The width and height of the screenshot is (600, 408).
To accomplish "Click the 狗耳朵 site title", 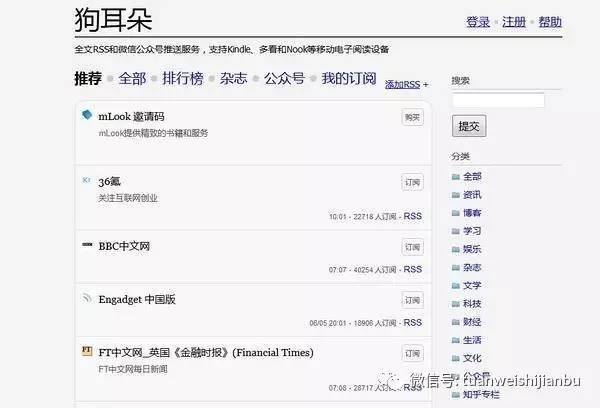I will [x=113, y=20].
